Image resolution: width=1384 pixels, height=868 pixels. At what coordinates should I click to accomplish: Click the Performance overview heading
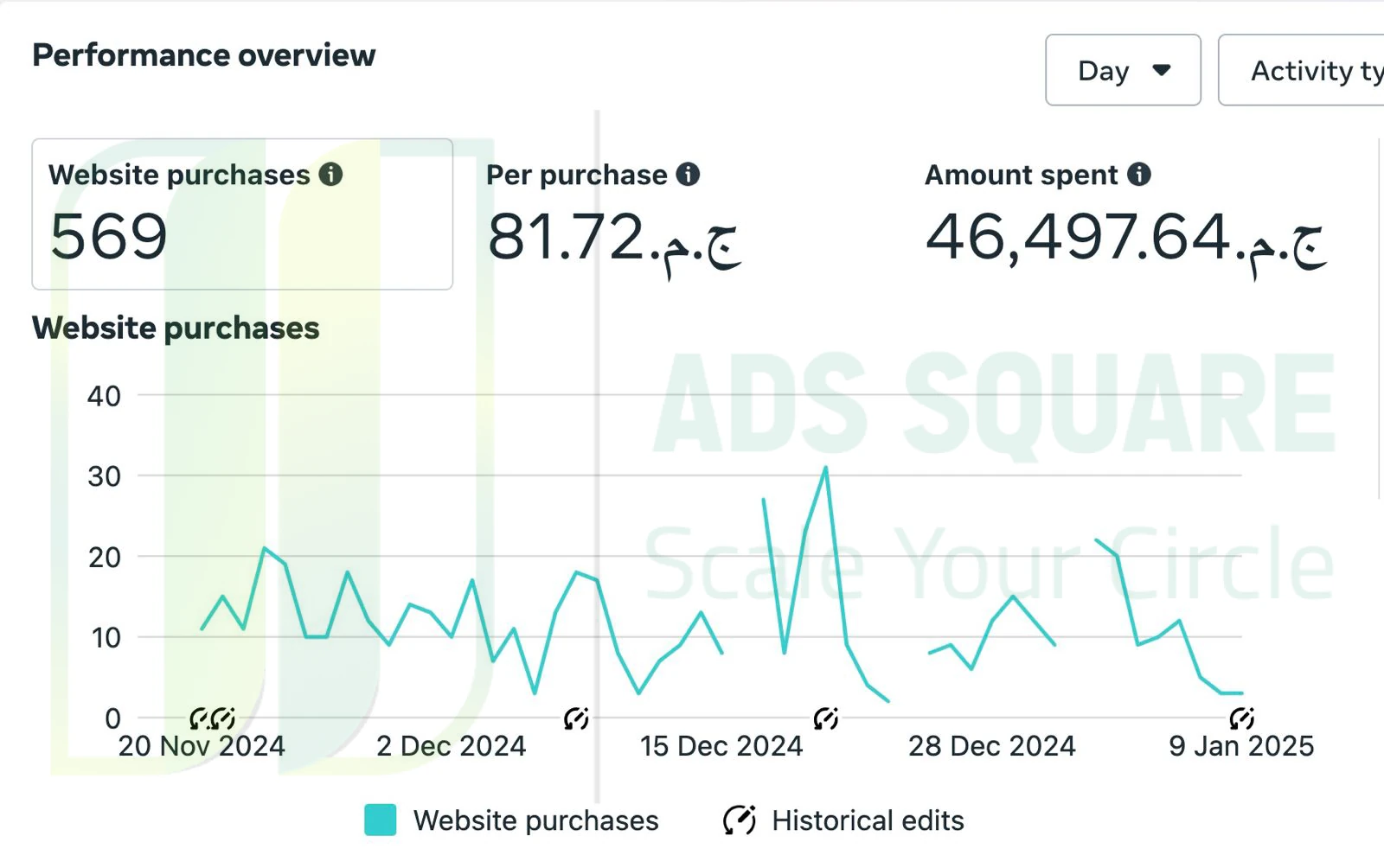[204, 55]
